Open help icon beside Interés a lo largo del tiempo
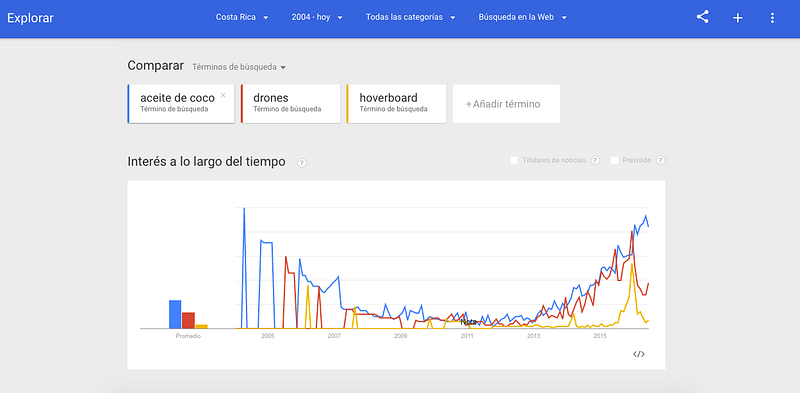Viewport: 800px width, 393px height. point(302,163)
